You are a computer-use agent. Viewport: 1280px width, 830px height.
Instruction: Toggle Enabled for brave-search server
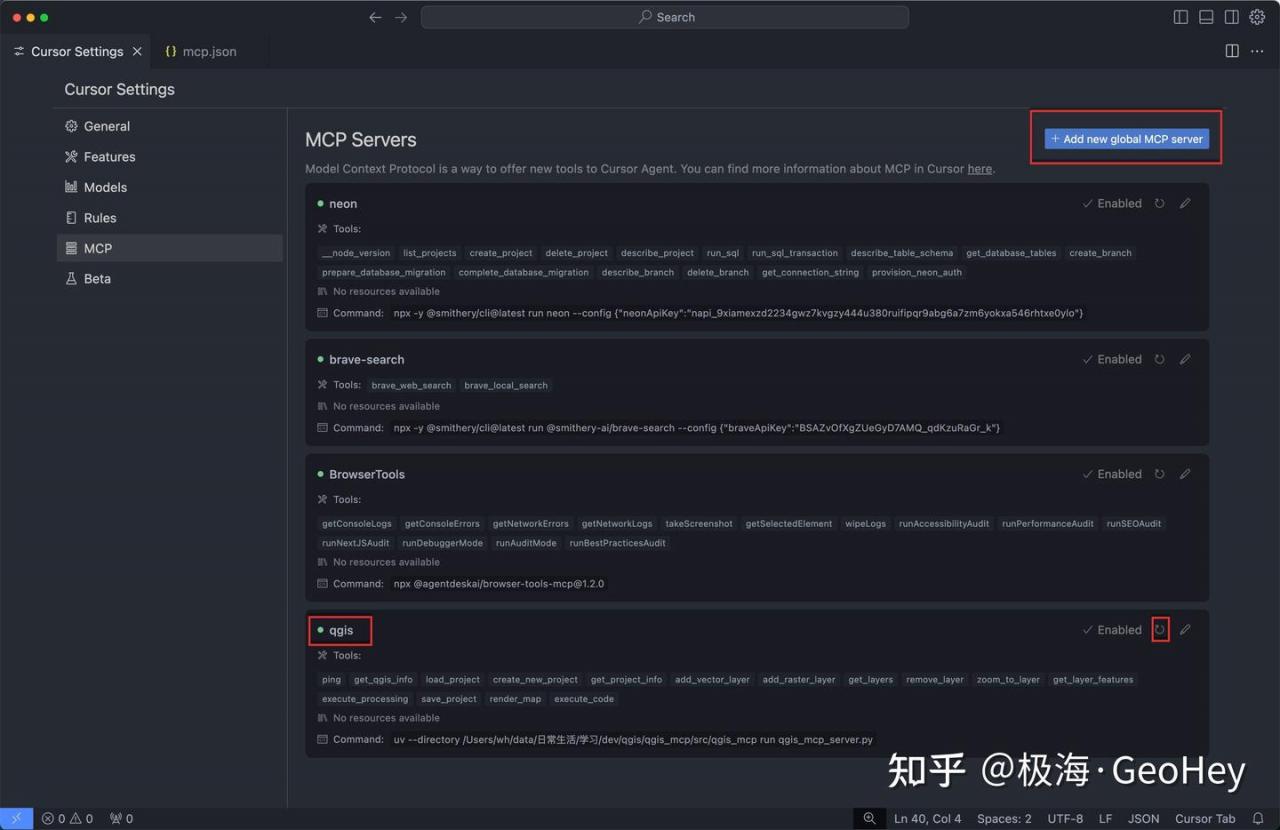click(1112, 359)
